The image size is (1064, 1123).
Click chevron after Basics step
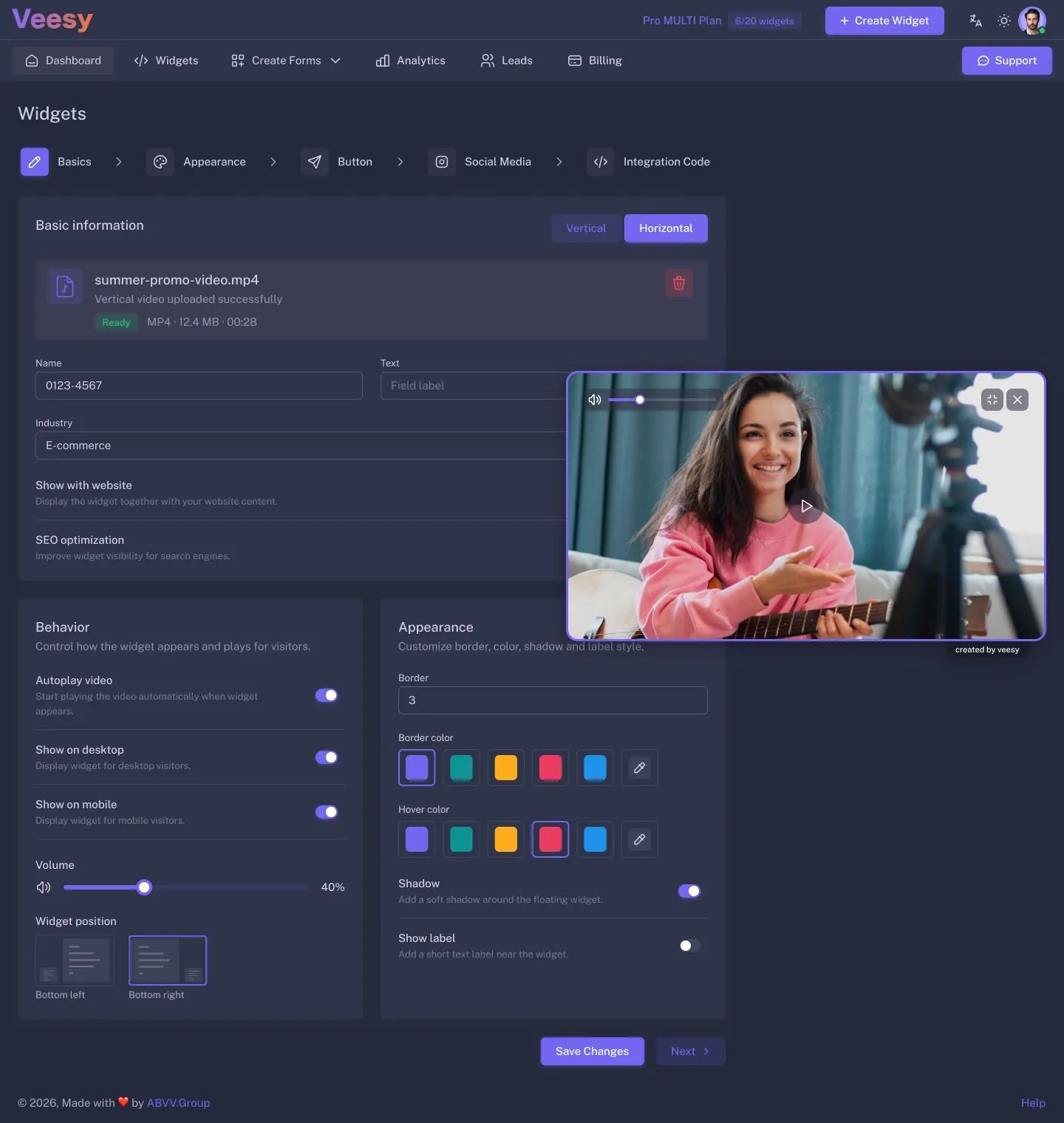119,162
